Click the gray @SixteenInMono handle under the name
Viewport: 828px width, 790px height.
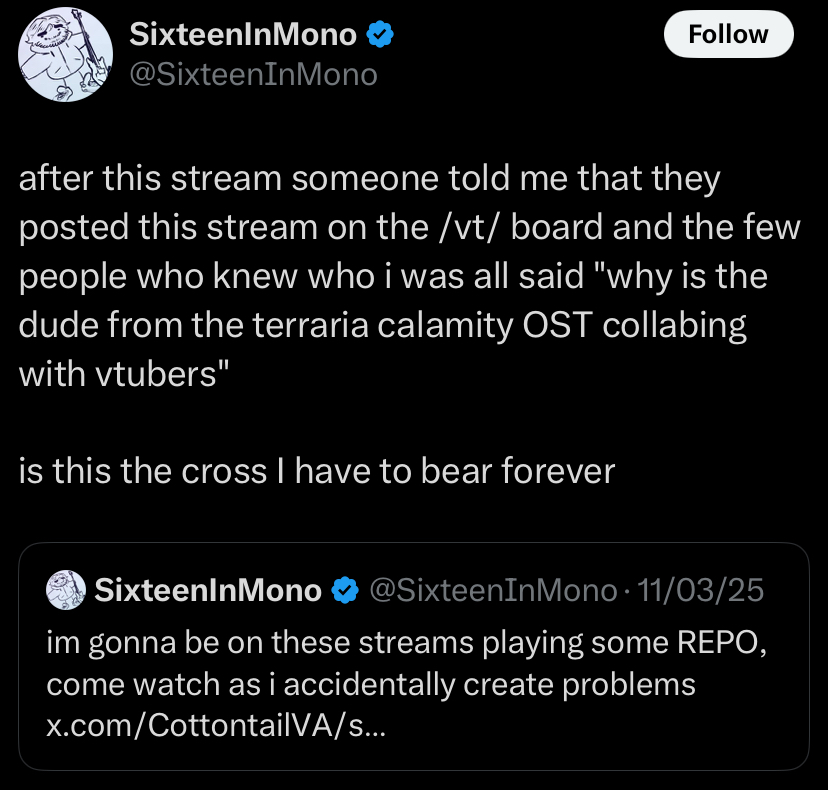(254, 74)
